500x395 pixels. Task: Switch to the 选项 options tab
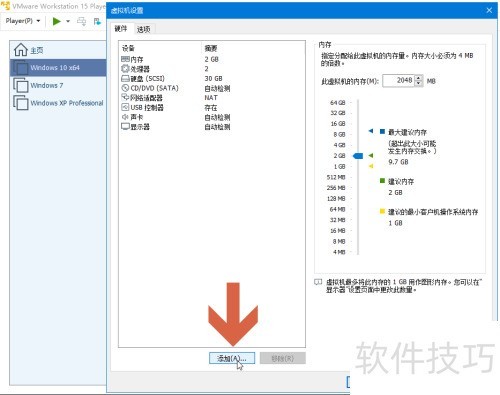click(144, 29)
